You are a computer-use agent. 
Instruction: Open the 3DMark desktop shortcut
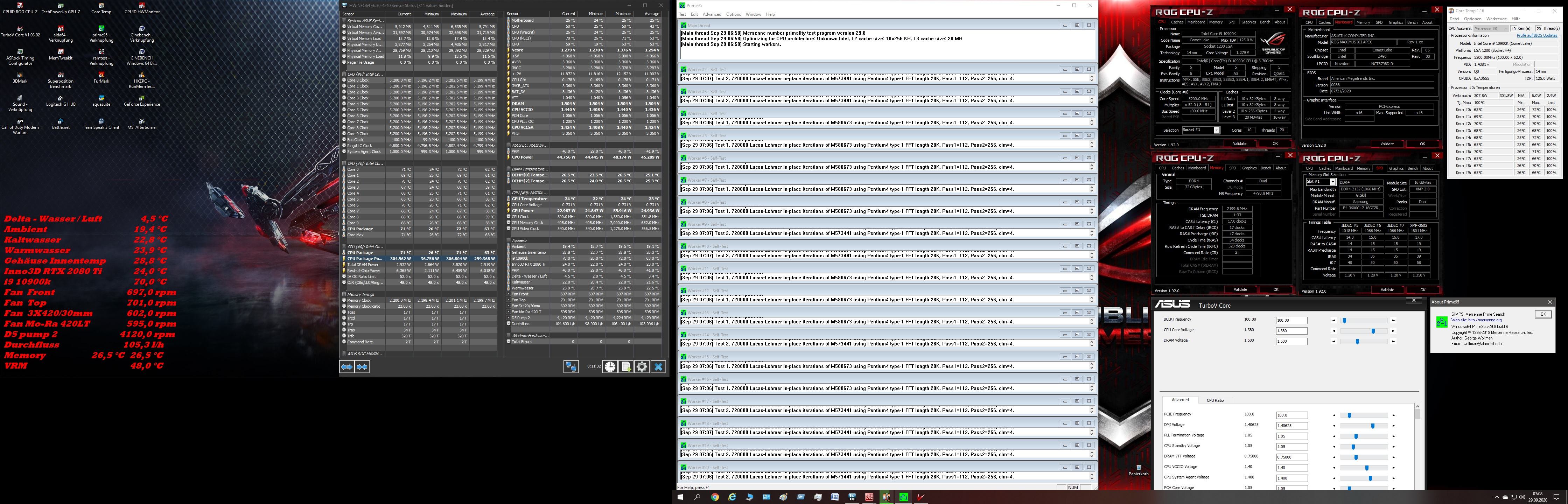pyautogui.click(x=20, y=78)
